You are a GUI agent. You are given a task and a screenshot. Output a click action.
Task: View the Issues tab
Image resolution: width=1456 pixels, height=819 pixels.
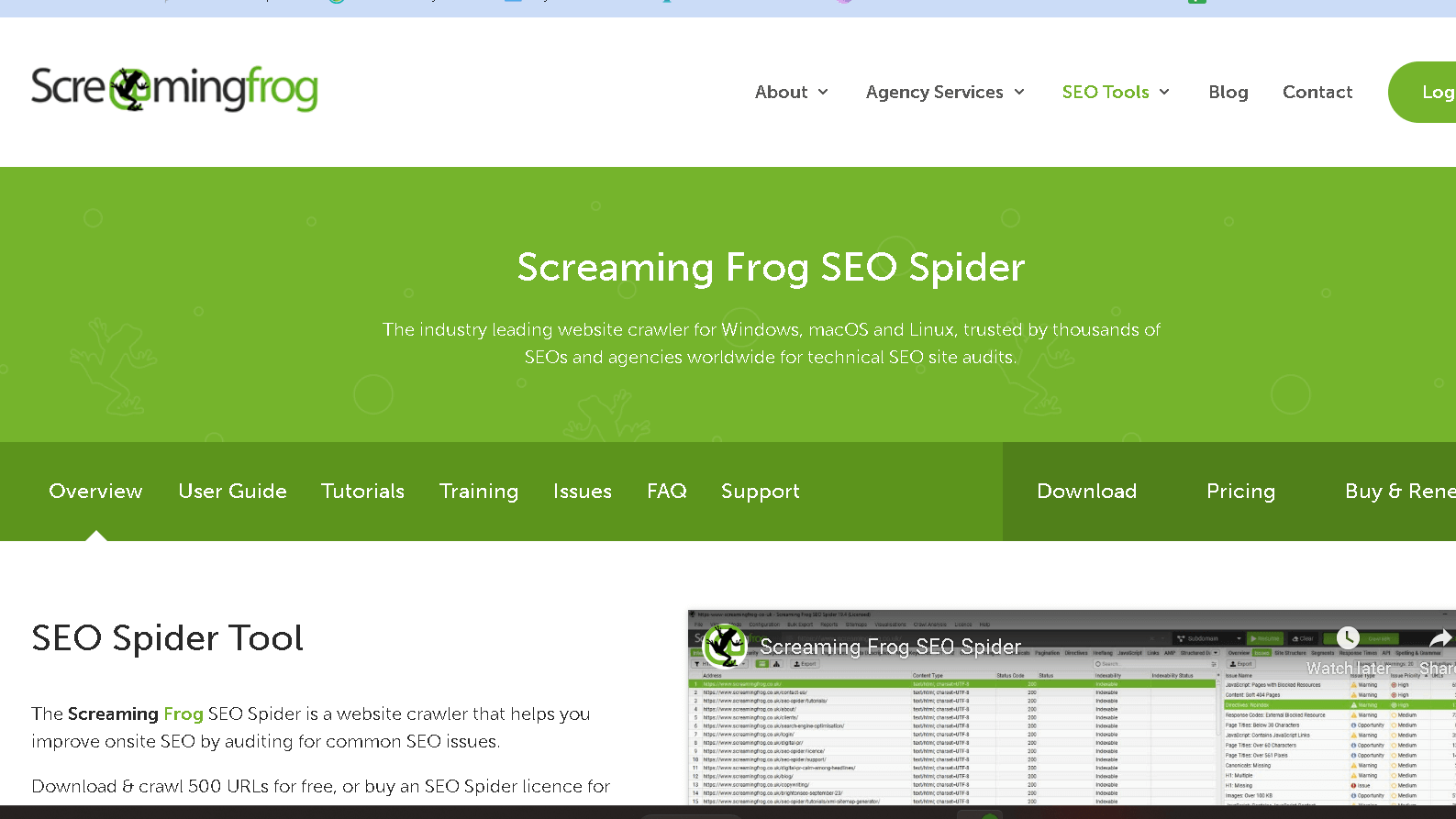pos(583,491)
